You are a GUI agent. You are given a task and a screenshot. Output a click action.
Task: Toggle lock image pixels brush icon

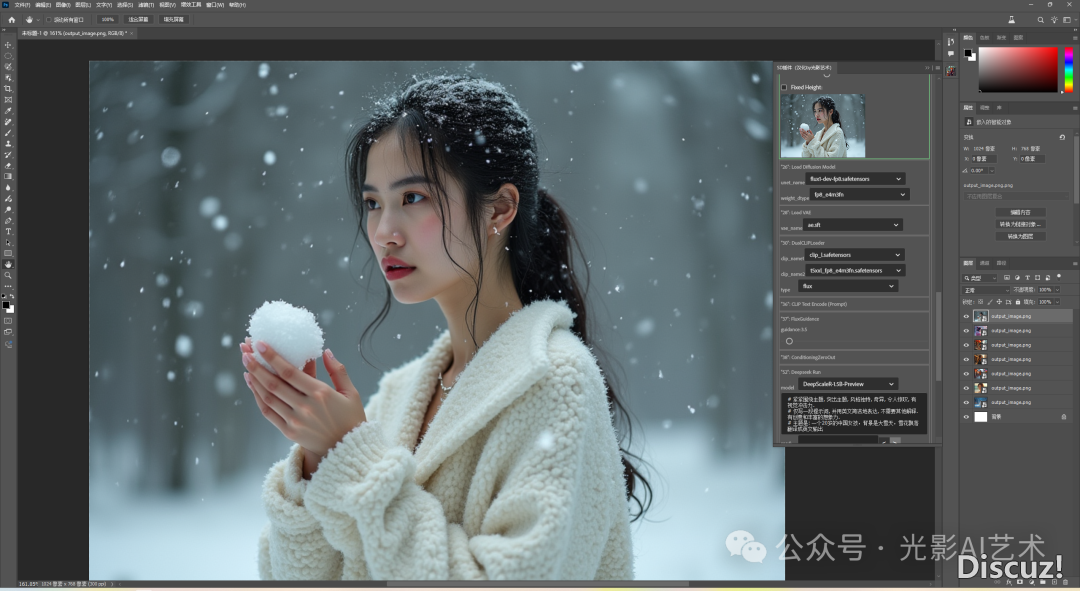coord(990,302)
